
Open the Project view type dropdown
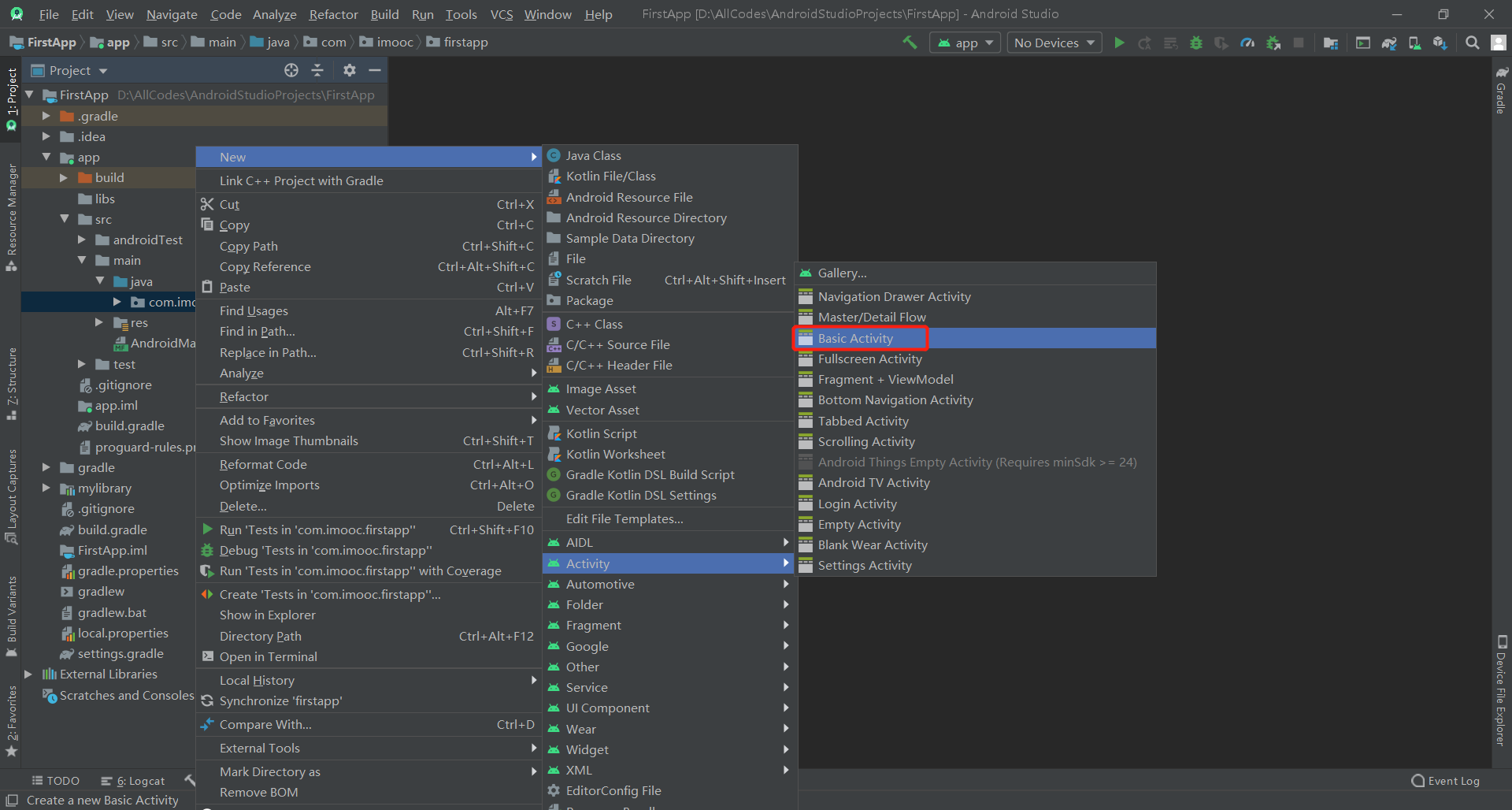(69, 70)
